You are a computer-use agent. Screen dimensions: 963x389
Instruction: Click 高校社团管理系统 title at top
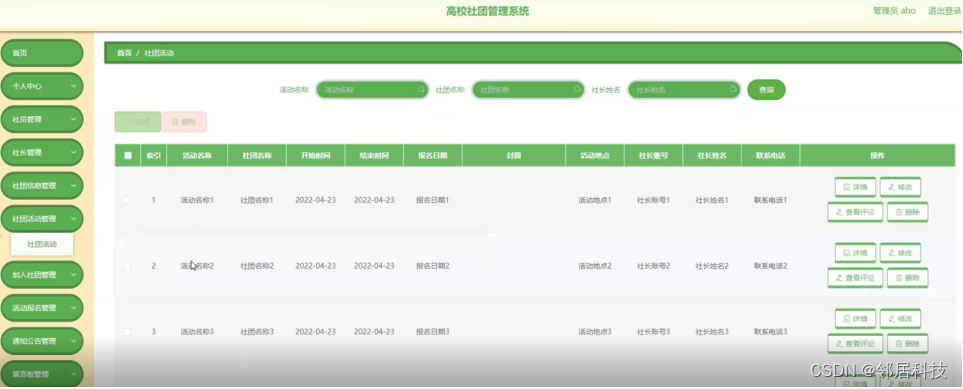tap(488, 11)
